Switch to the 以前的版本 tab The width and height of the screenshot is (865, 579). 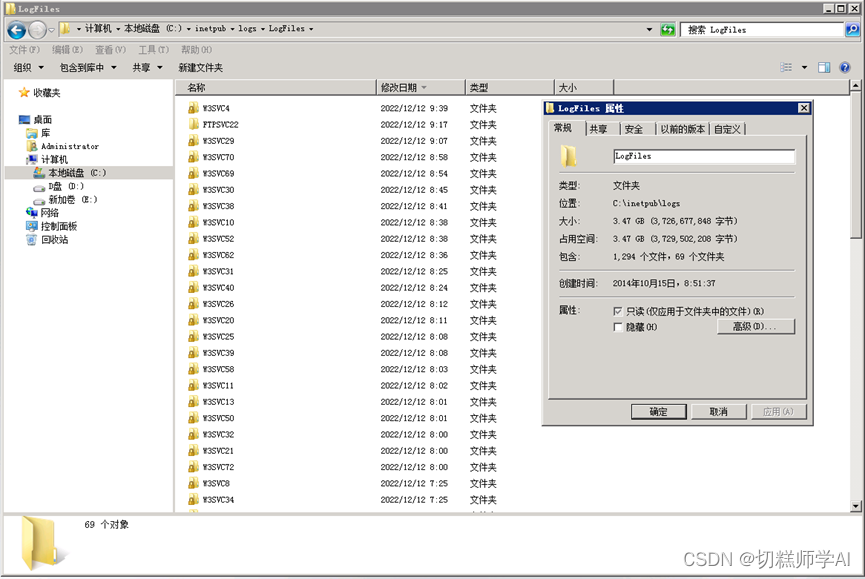pos(682,129)
